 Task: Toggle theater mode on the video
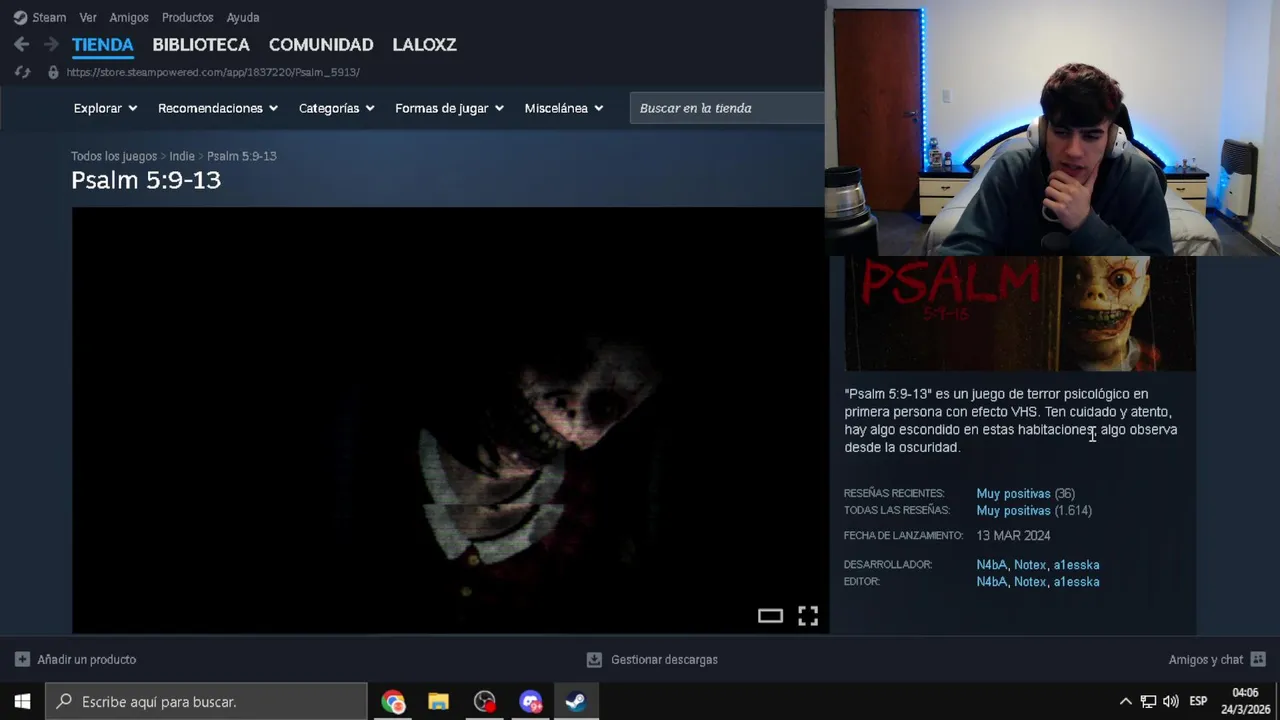coord(770,616)
